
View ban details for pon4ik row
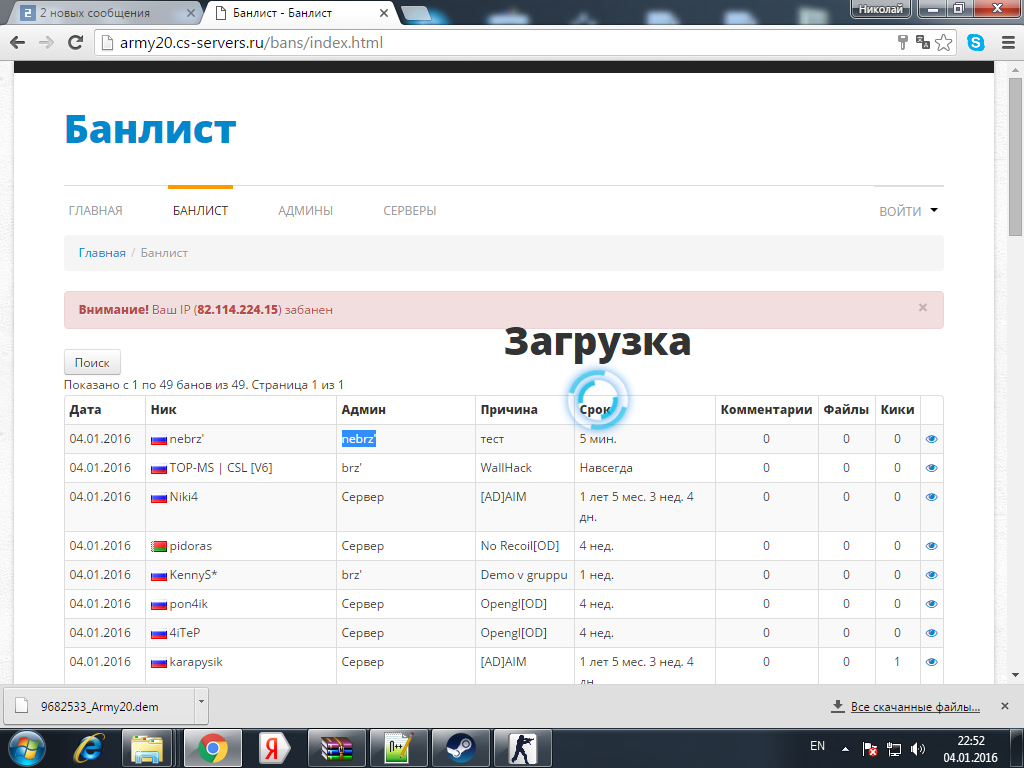[931, 604]
